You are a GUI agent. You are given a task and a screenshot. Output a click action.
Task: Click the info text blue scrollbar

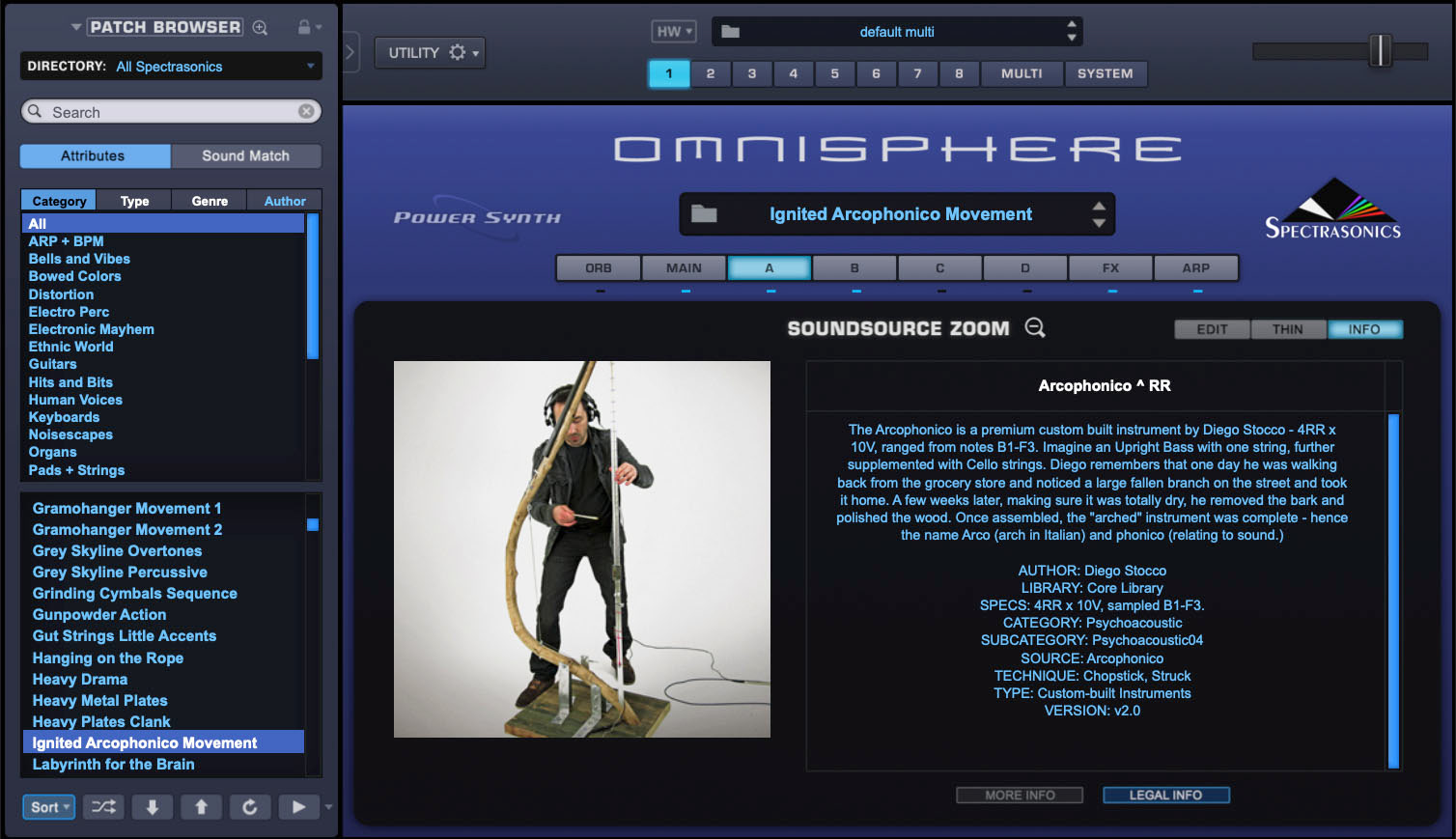point(1393,591)
